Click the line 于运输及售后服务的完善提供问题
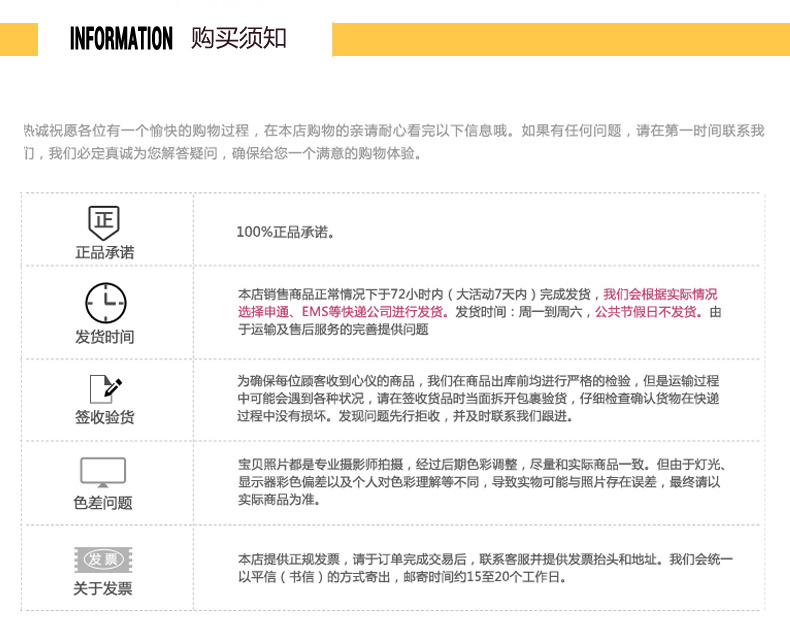790x620 pixels. (x=333, y=329)
